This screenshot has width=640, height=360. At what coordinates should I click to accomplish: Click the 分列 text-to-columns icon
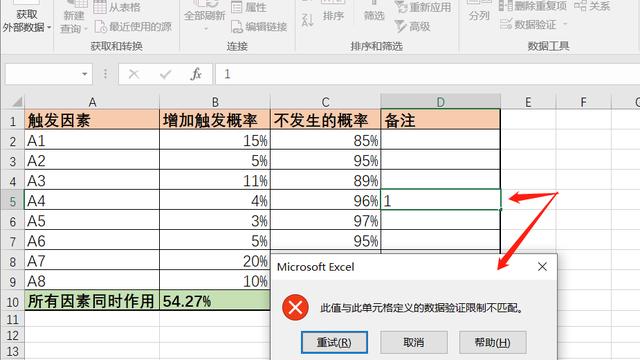(479, 12)
